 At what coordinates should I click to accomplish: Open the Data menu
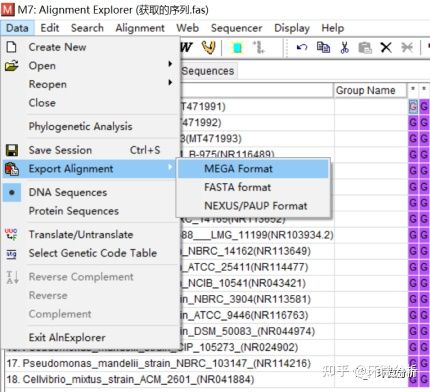[x=17, y=28]
